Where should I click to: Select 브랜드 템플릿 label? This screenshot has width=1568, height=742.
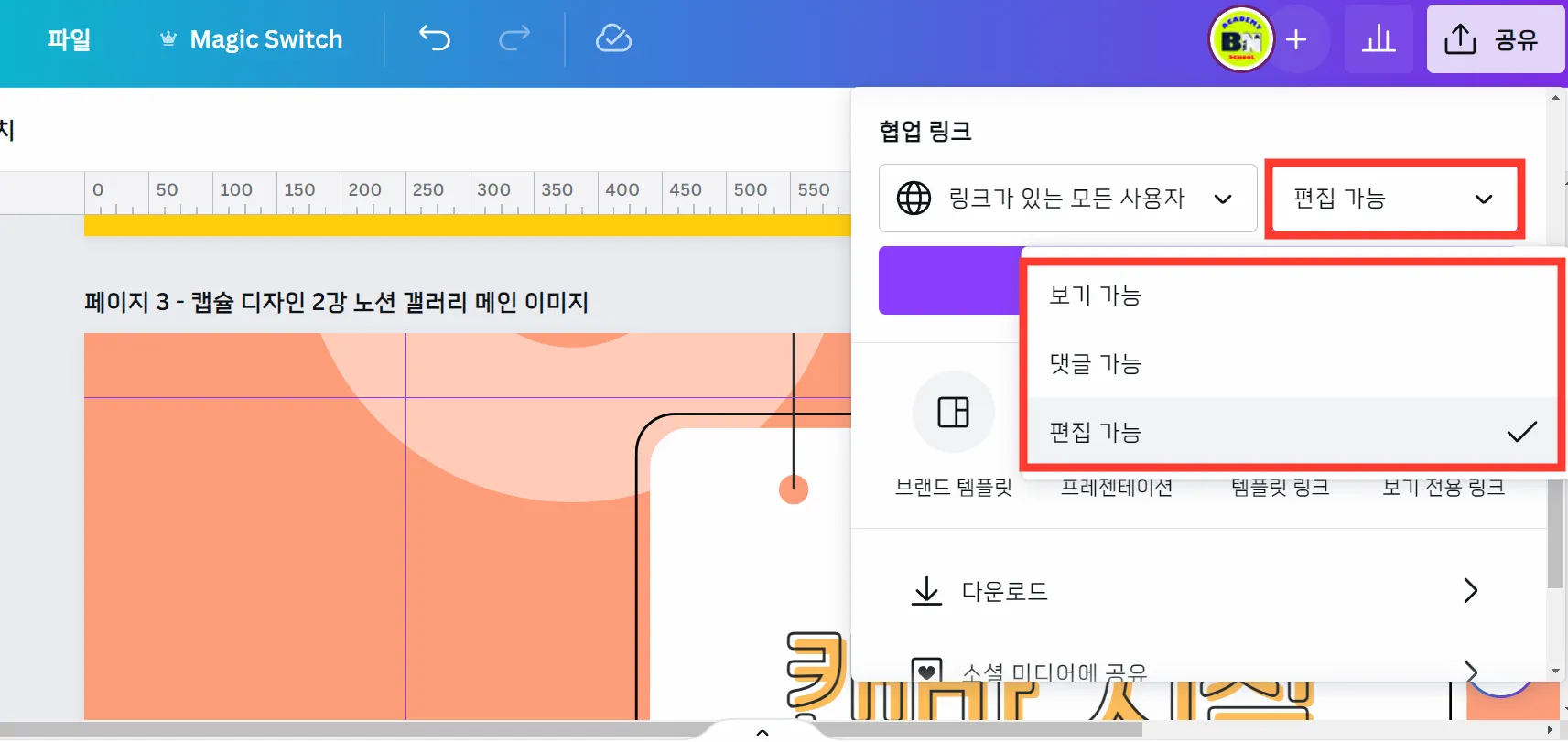[x=954, y=488]
